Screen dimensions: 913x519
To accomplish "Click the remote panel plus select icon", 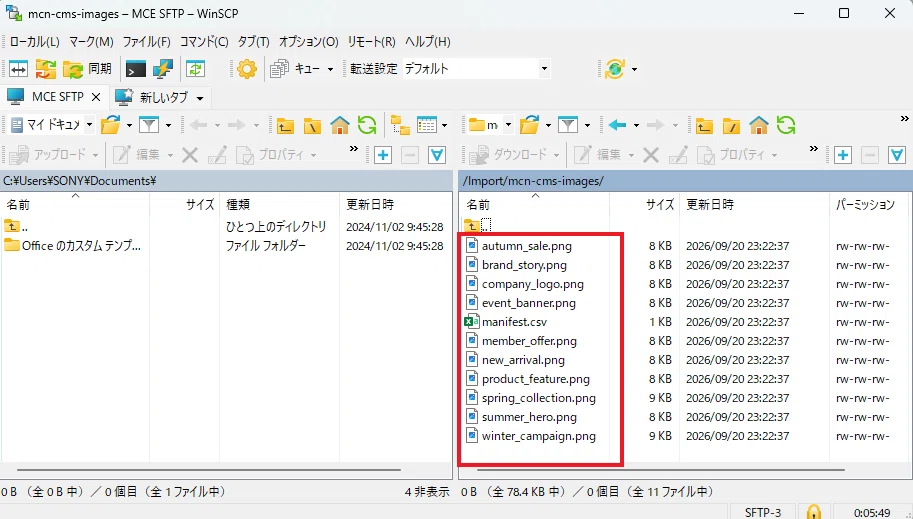I will (x=843, y=154).
